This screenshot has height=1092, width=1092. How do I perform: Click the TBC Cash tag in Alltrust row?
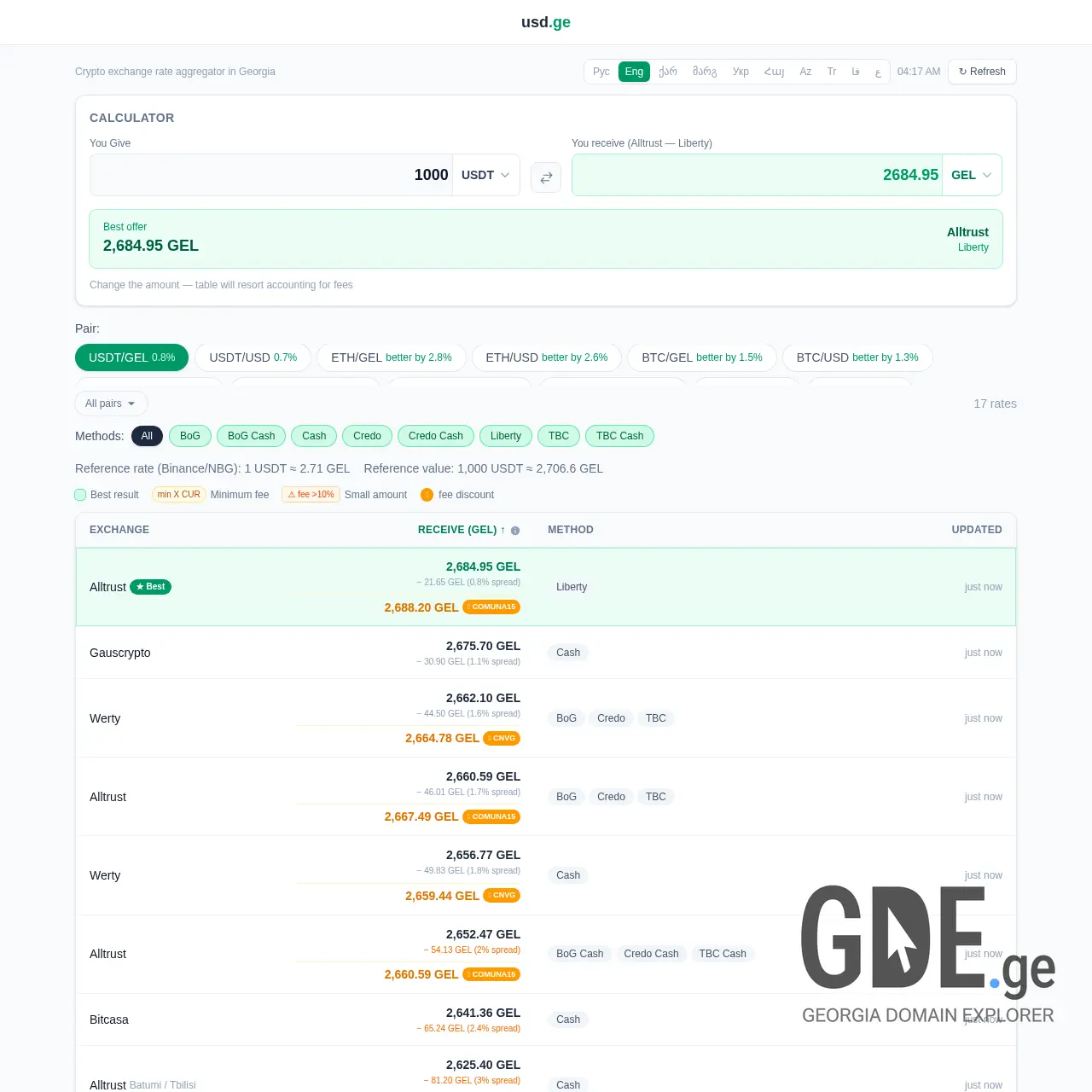point(723,954)
